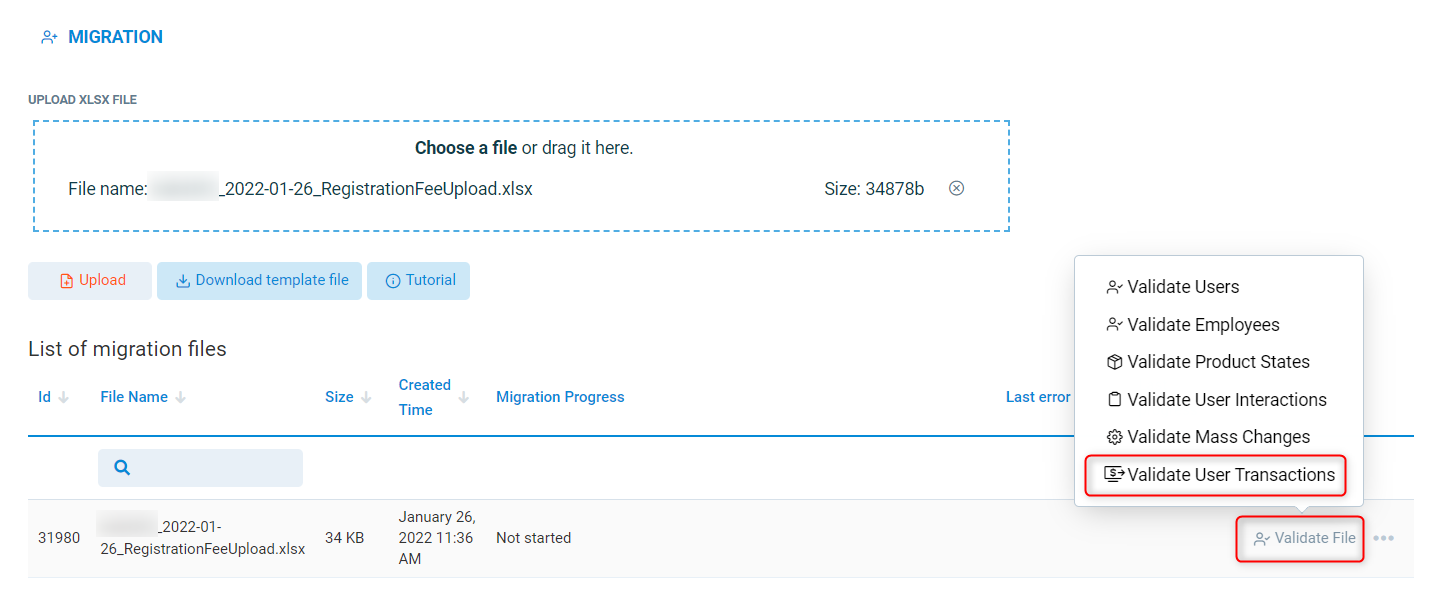Sort table by Id column arrow

(x=64, y=397)
